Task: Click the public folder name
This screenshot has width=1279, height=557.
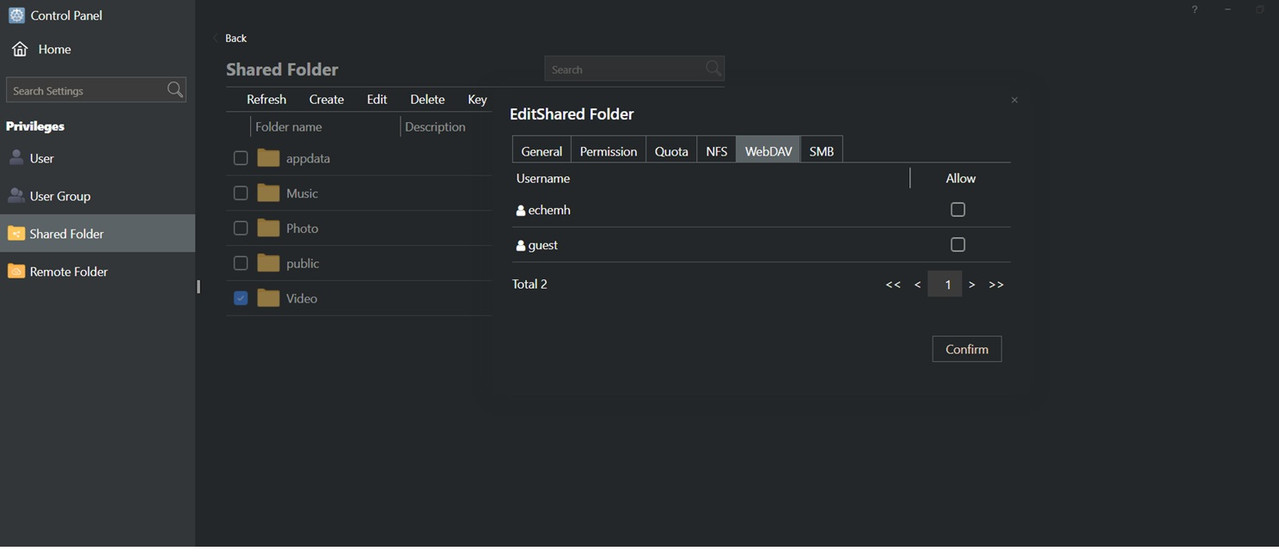Action: coord(303,263)
